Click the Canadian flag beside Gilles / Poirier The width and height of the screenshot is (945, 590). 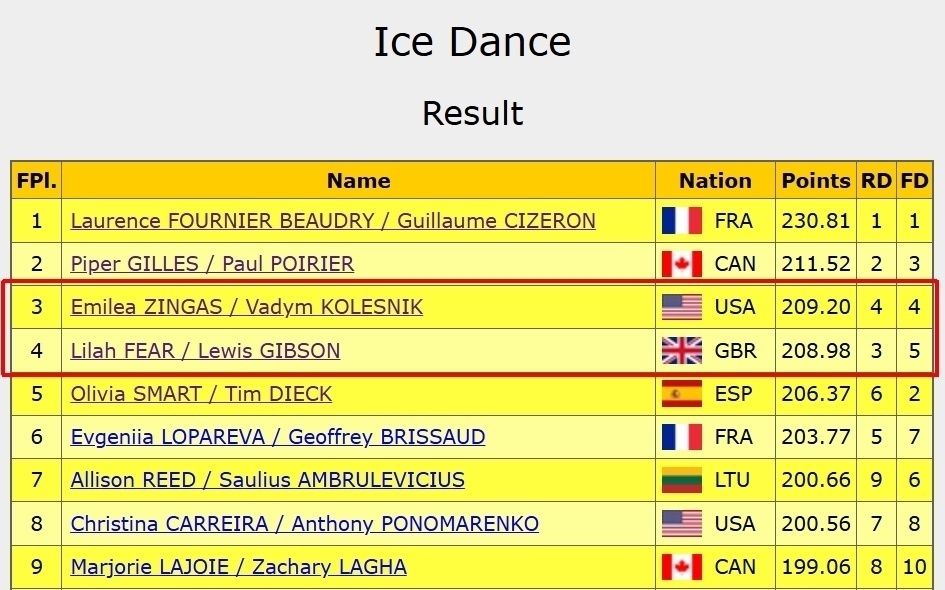[x=682, y=264]
